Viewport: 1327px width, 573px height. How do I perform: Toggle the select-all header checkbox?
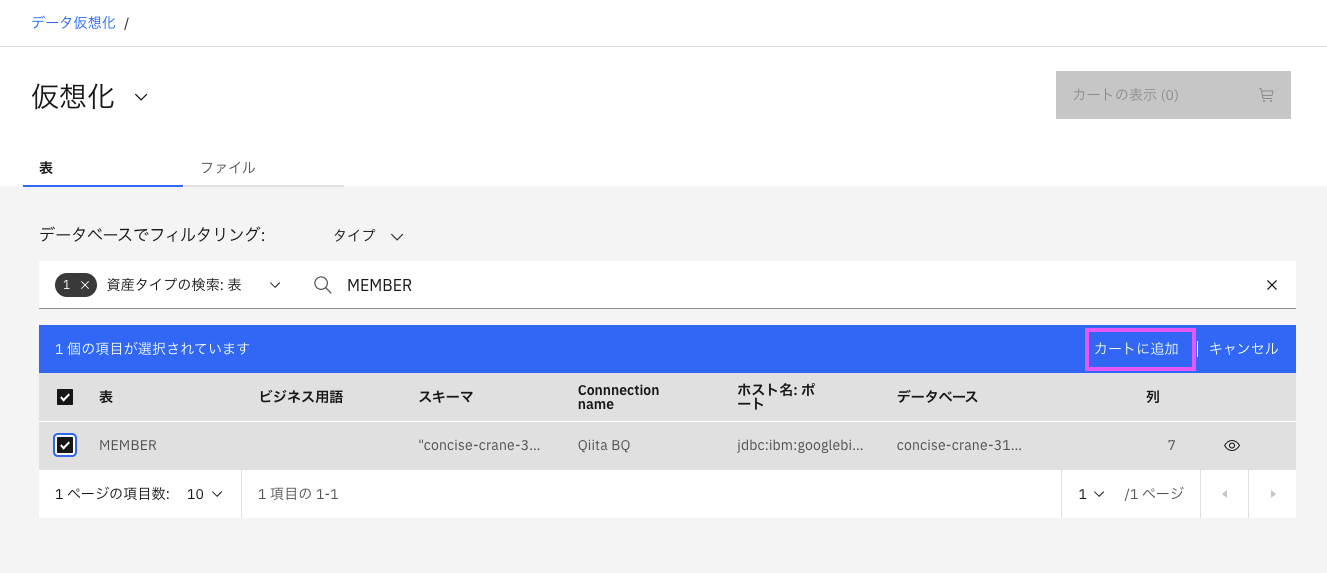[65, 397]
